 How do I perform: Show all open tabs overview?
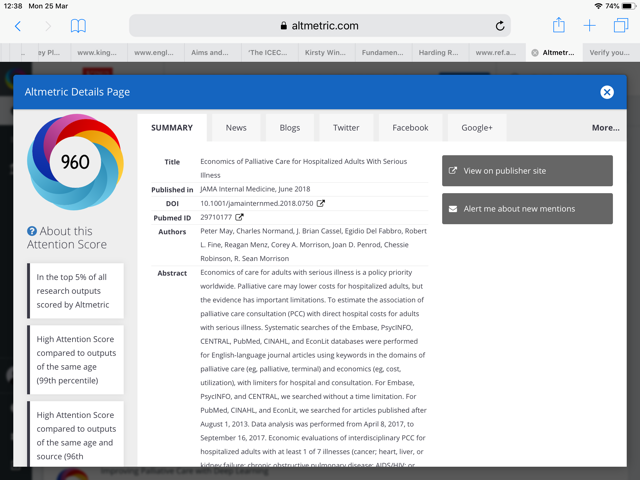(x=621, y=26)
